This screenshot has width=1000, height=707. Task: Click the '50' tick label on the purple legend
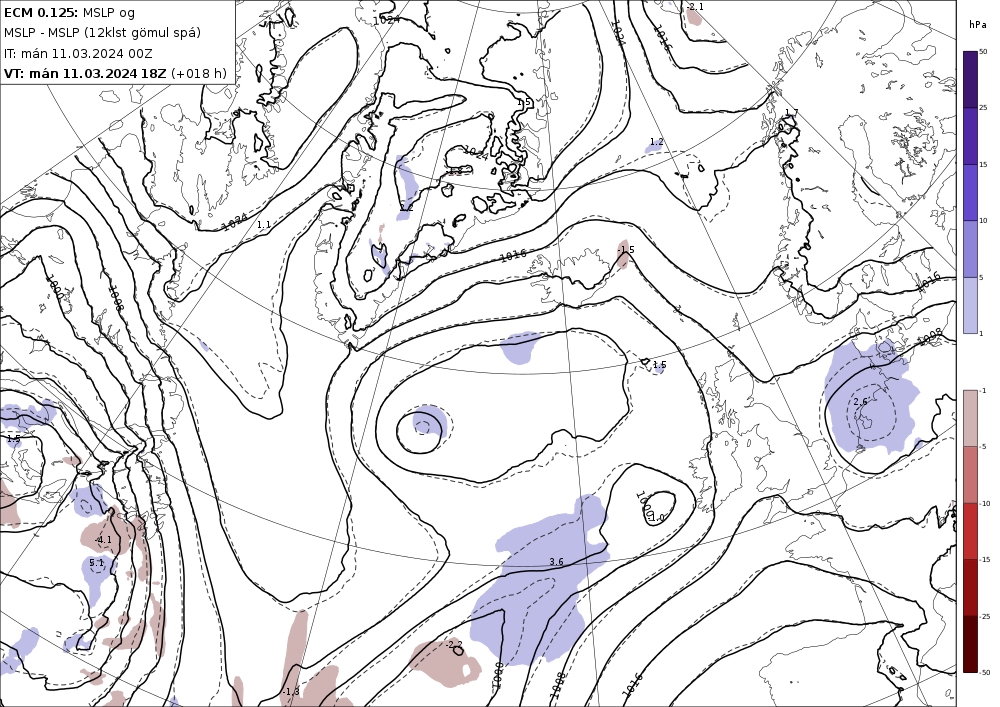(x=983, y=52)
